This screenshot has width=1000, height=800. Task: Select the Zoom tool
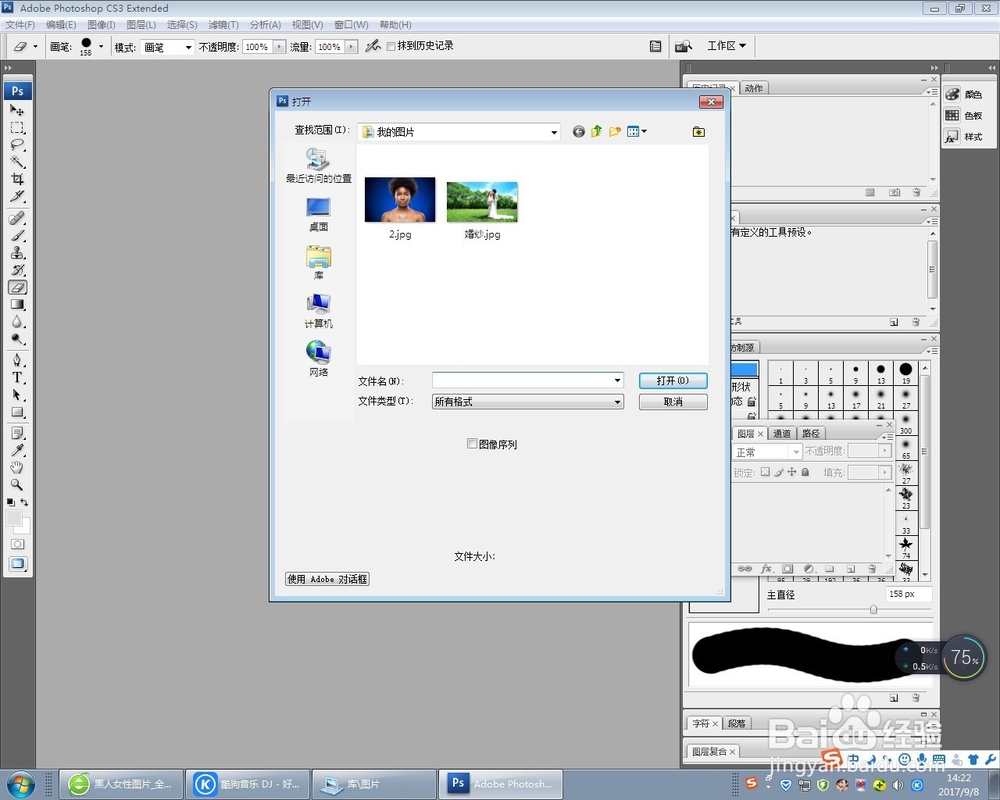pyautogui.click(x=18, y=488)
